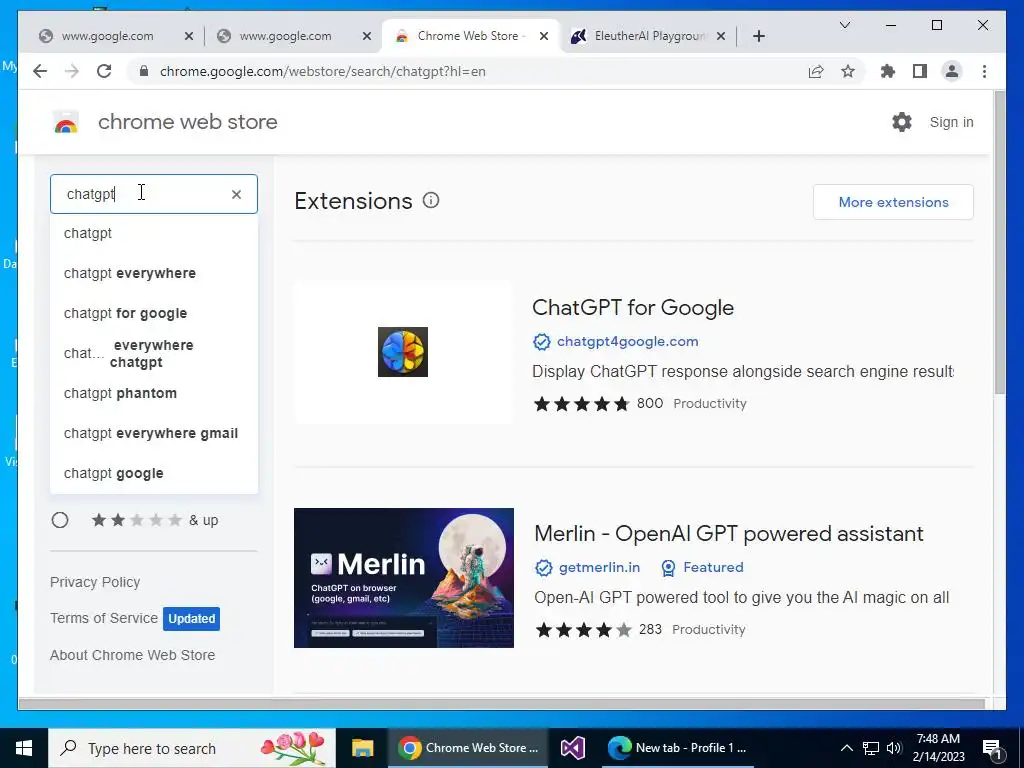Image resolution: width=1024 pixels, height=768 pixels.
Task: Choose the 'chatgpt for google' suggestion
Action: [x=153, y=313]
